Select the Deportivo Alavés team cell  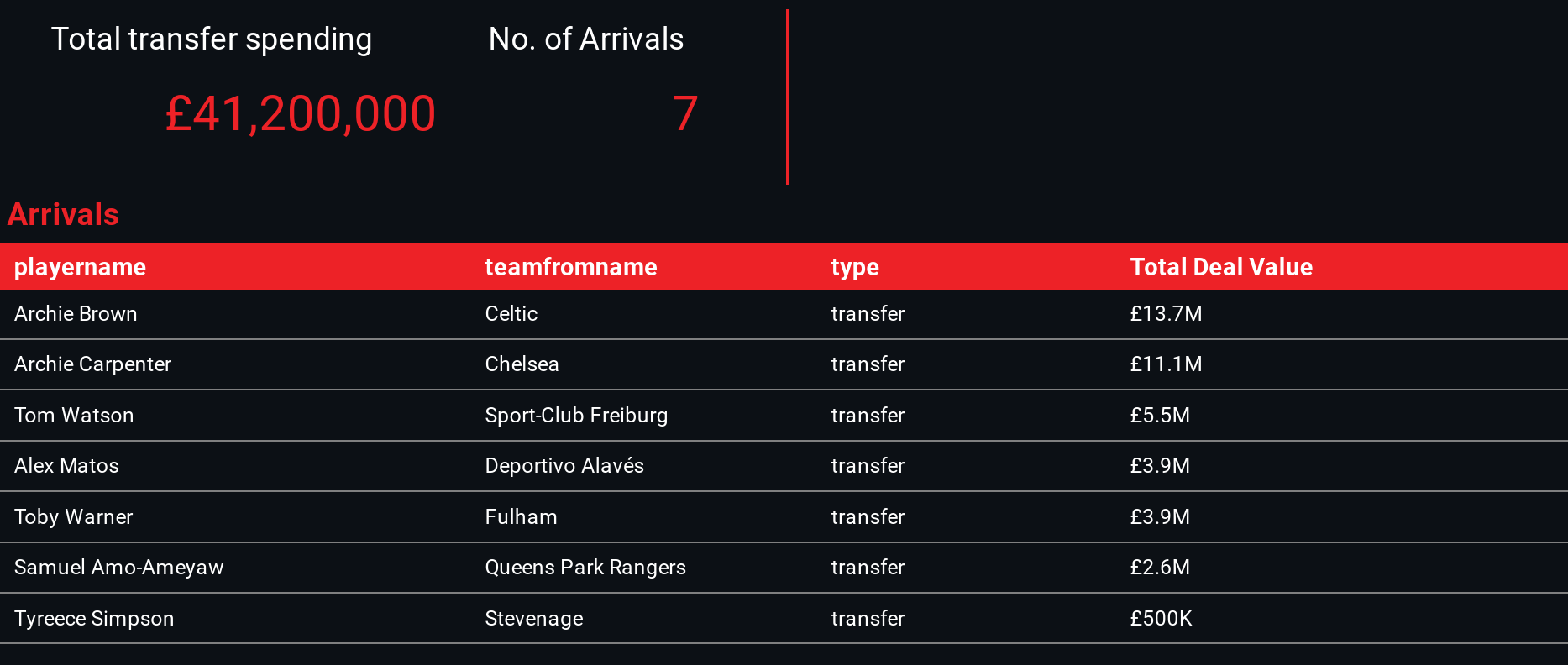[x=564, y=466]
